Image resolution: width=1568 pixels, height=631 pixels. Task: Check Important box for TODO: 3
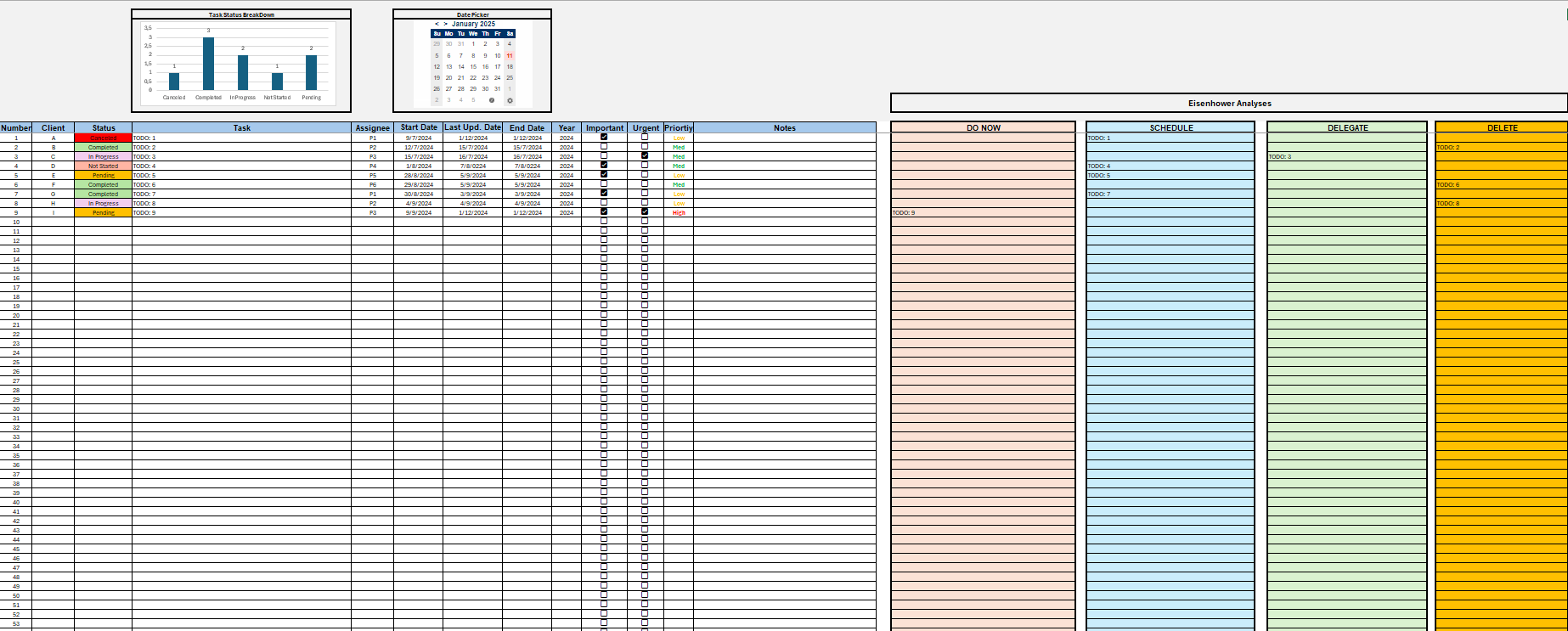(x=604, y=155)
